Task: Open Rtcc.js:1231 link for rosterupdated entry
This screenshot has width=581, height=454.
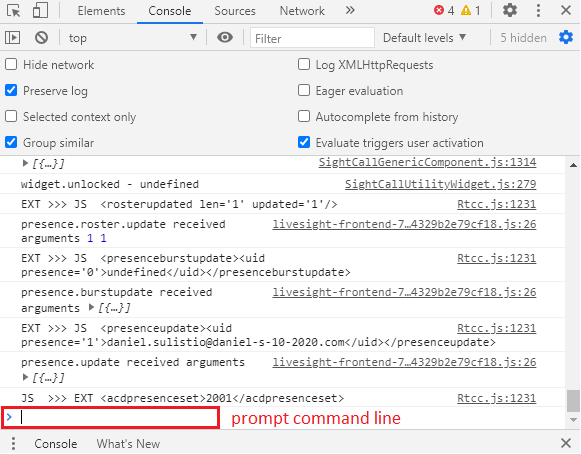Action: (x=497, y=204)
